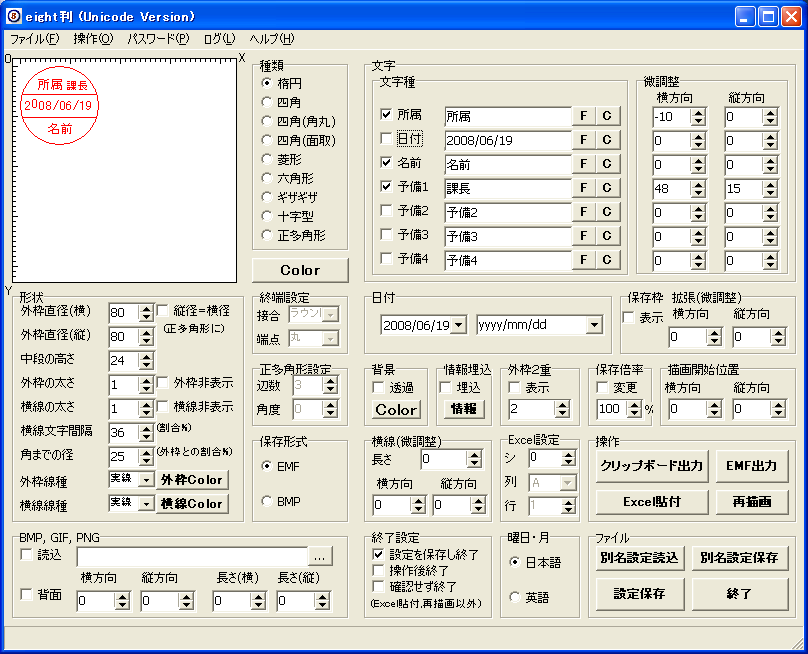The image size is (808, 654).
Task: Select the 菱形 shape radio button
Action: pyautogui.click(x=266, y=159)
